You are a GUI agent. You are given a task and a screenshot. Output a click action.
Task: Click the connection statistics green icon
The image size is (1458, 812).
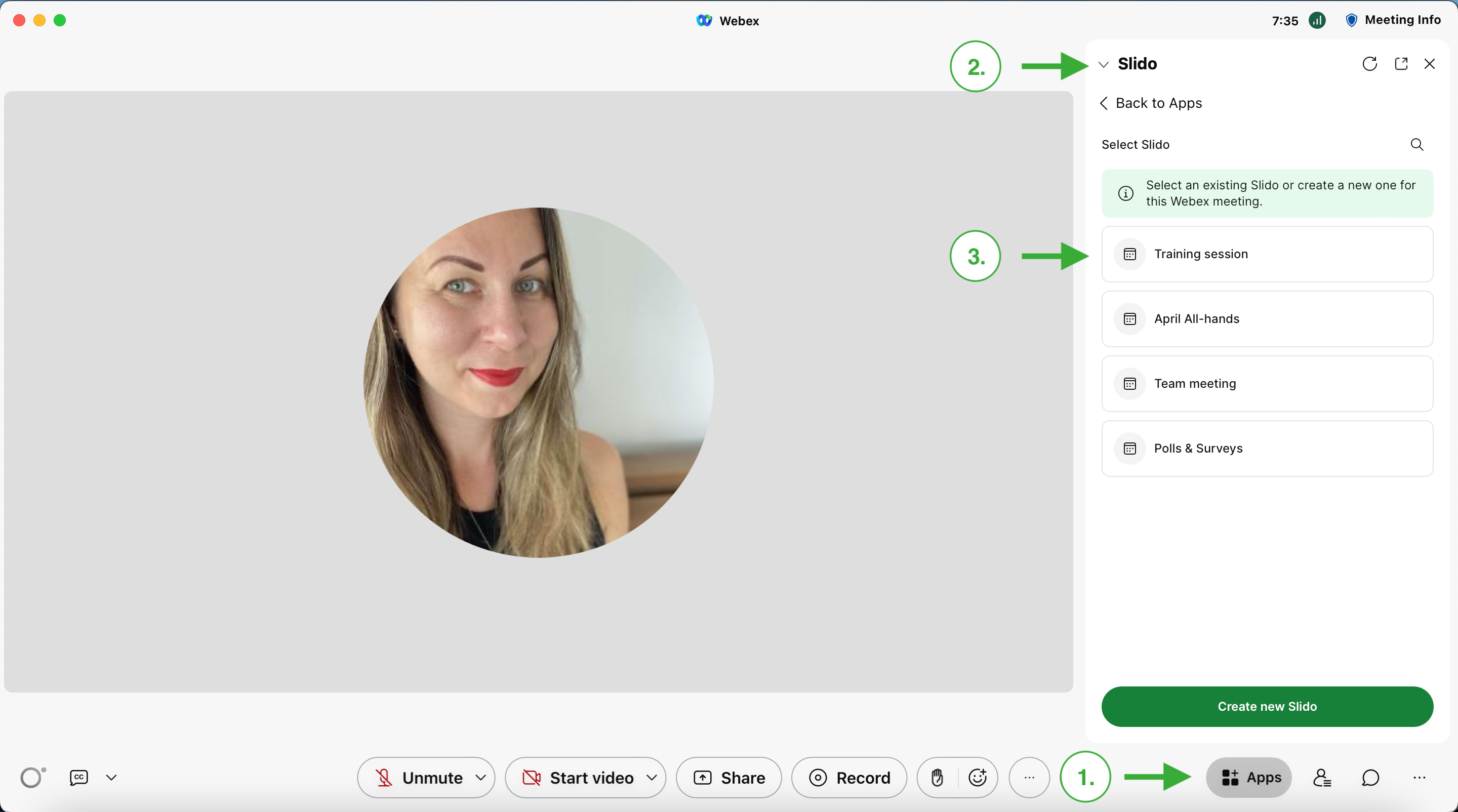(x=1317, y=20)
